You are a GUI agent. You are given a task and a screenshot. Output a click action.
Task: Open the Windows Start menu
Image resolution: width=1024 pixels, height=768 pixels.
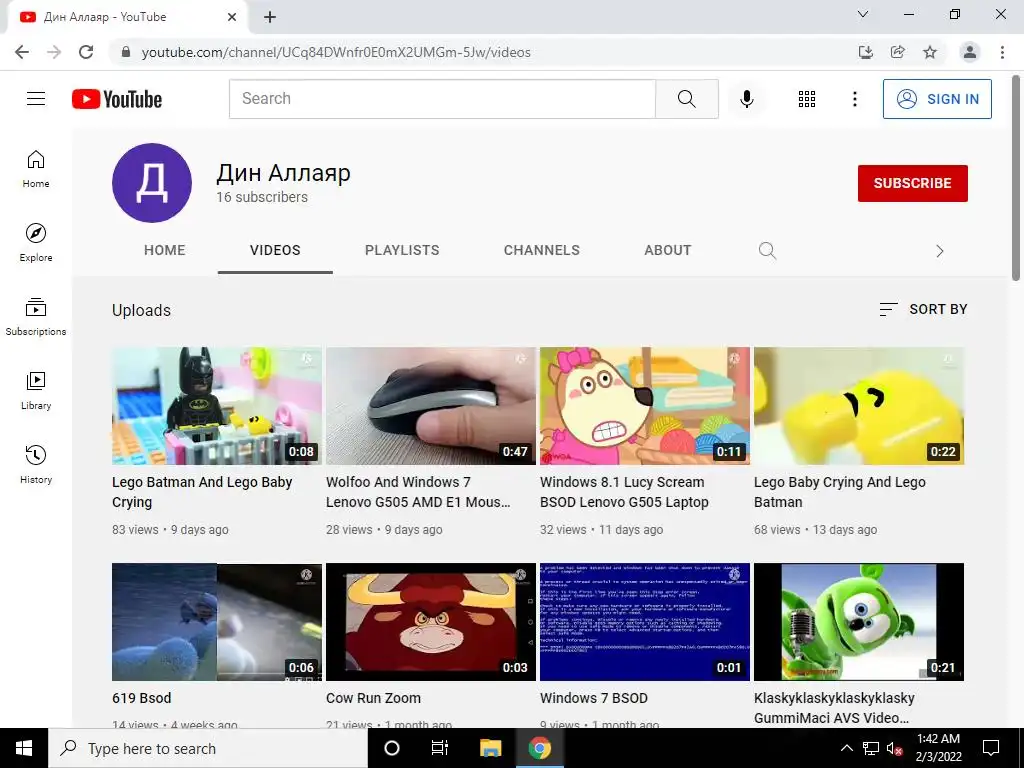pyautogui.click(x=24, y=748)
